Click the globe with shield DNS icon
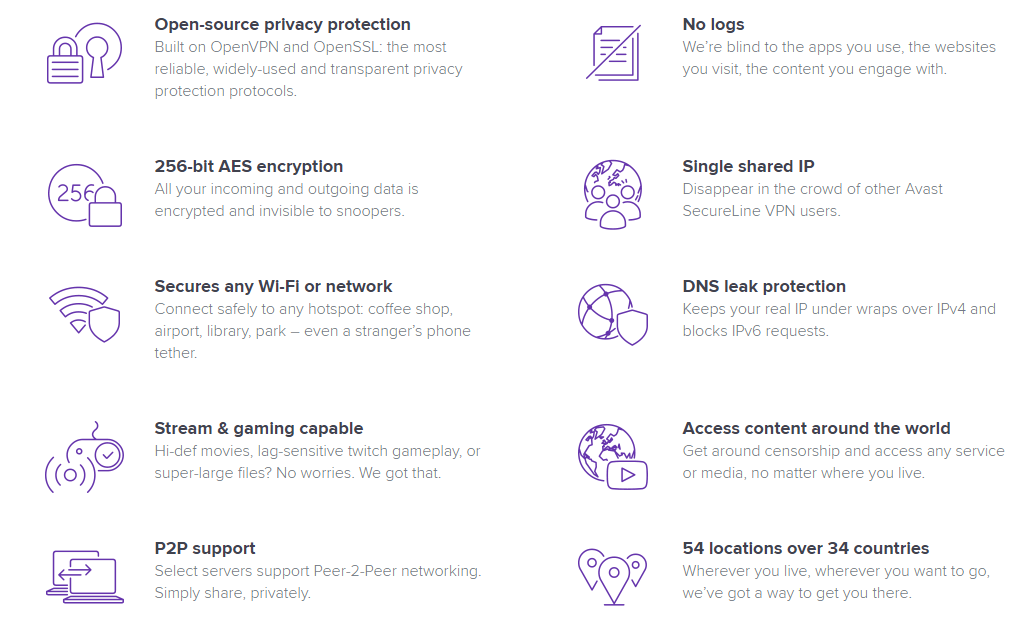 click(x=613, y=314)
